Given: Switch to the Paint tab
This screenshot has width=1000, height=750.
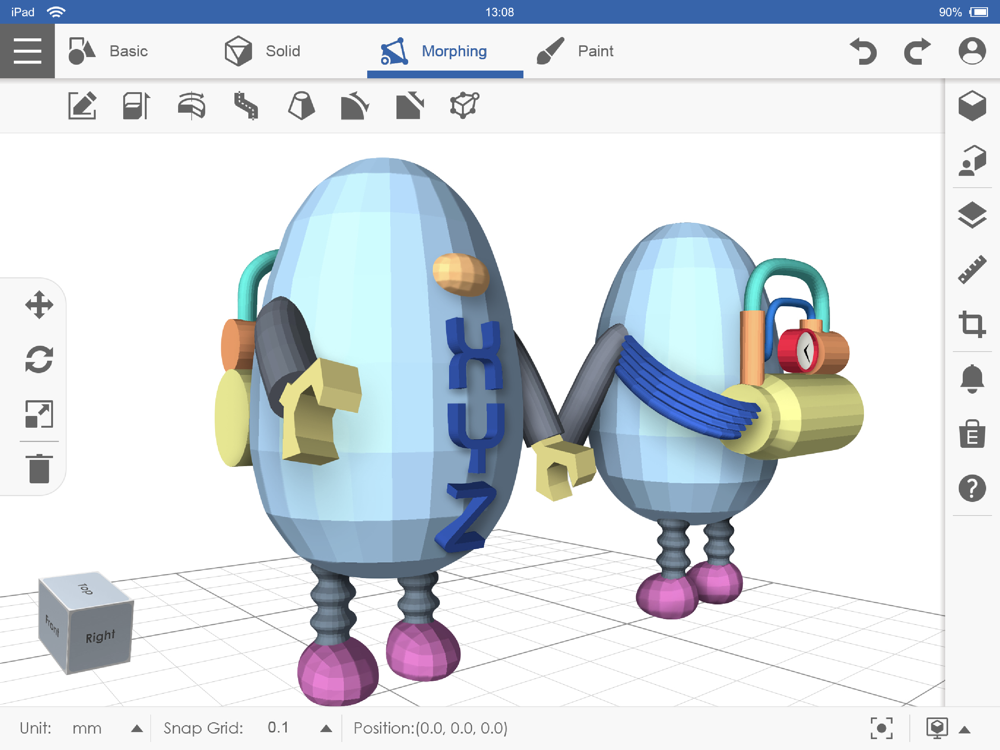Looking at the screenshot, I should [574, 51].
